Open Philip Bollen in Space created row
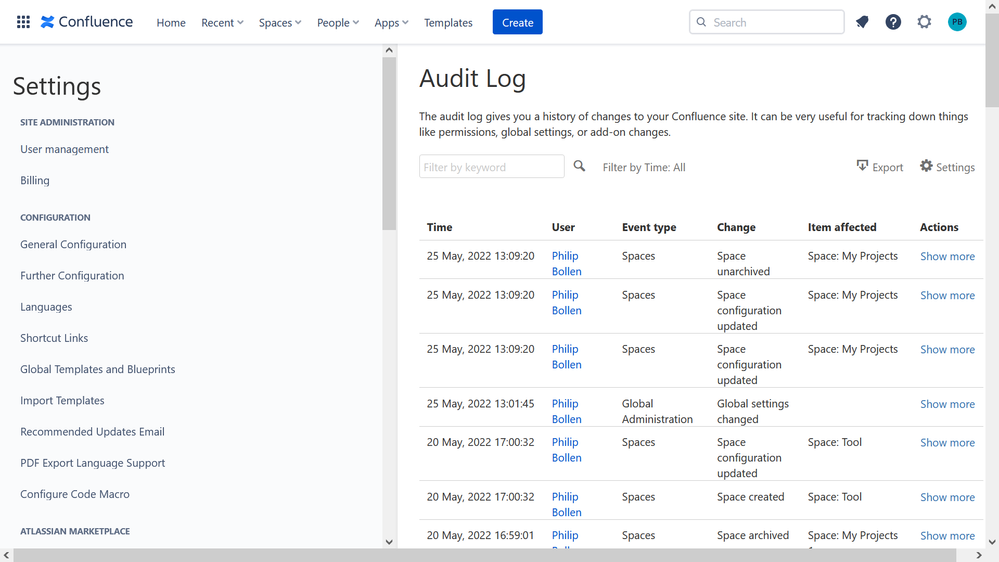999x562 pixels. click(x=566, y=504)
